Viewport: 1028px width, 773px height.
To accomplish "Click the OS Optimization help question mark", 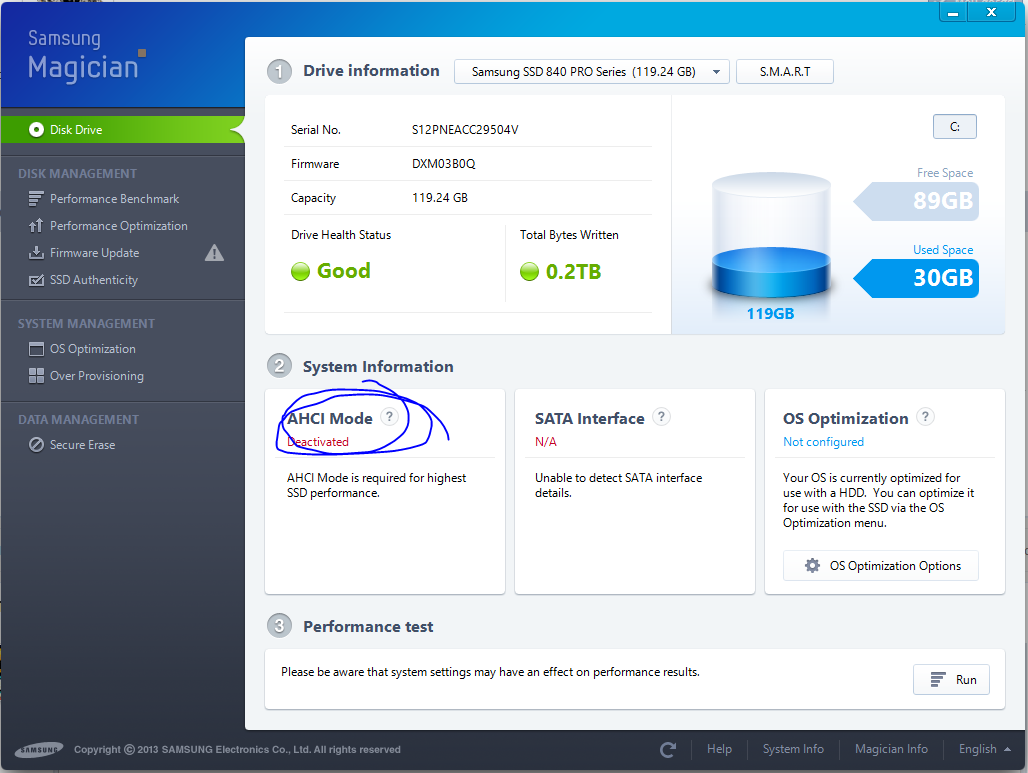I will 925,416.
